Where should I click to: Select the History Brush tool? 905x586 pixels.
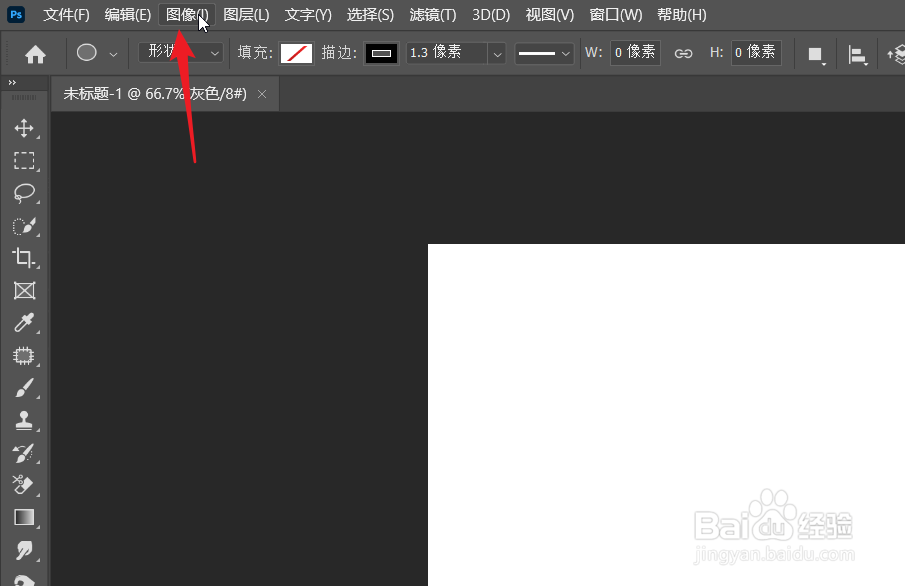24,453
